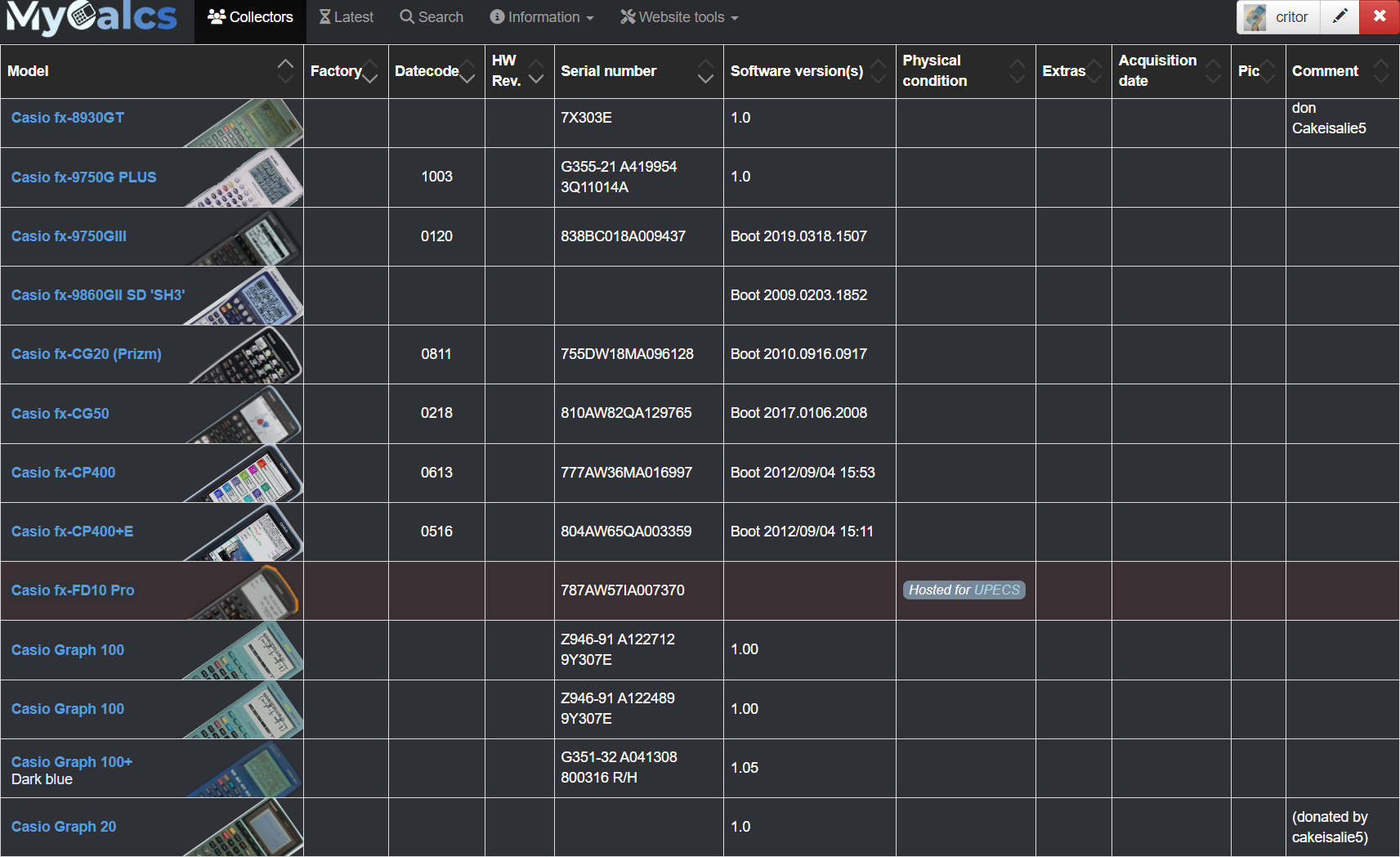The width and height of the screenshot is (1400, 857).
Task: Sort table by Model column
Action: pos(152,71)
